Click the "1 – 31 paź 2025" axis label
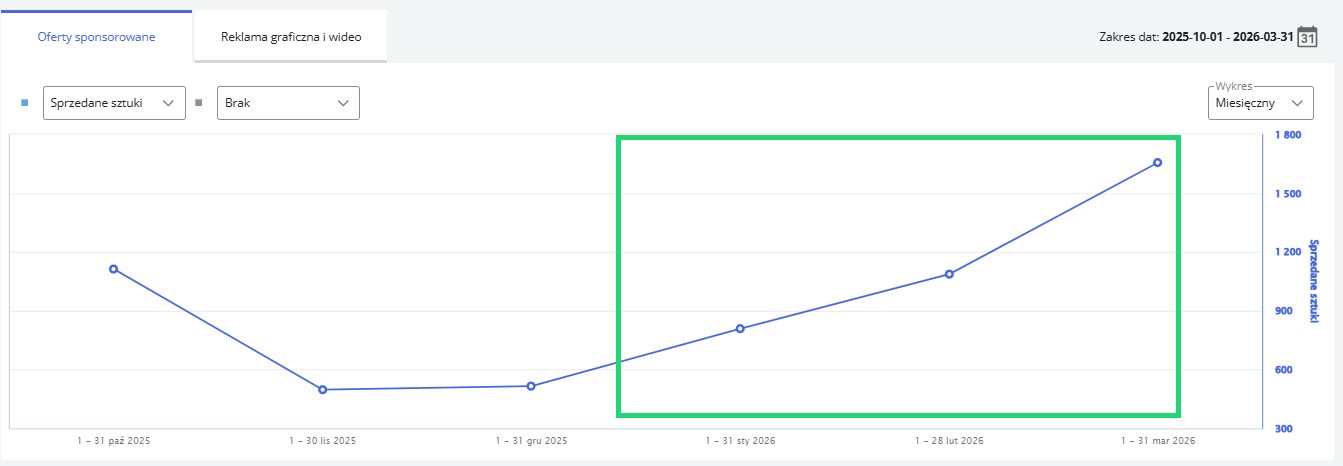 coord(114,440)
